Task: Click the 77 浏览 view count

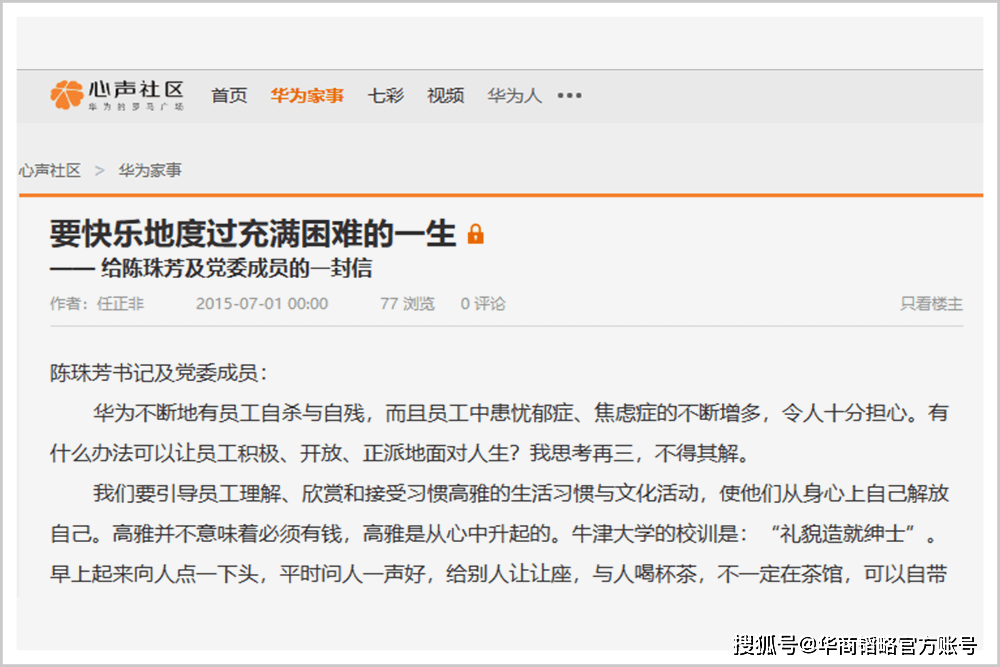Action: (407, 304)
